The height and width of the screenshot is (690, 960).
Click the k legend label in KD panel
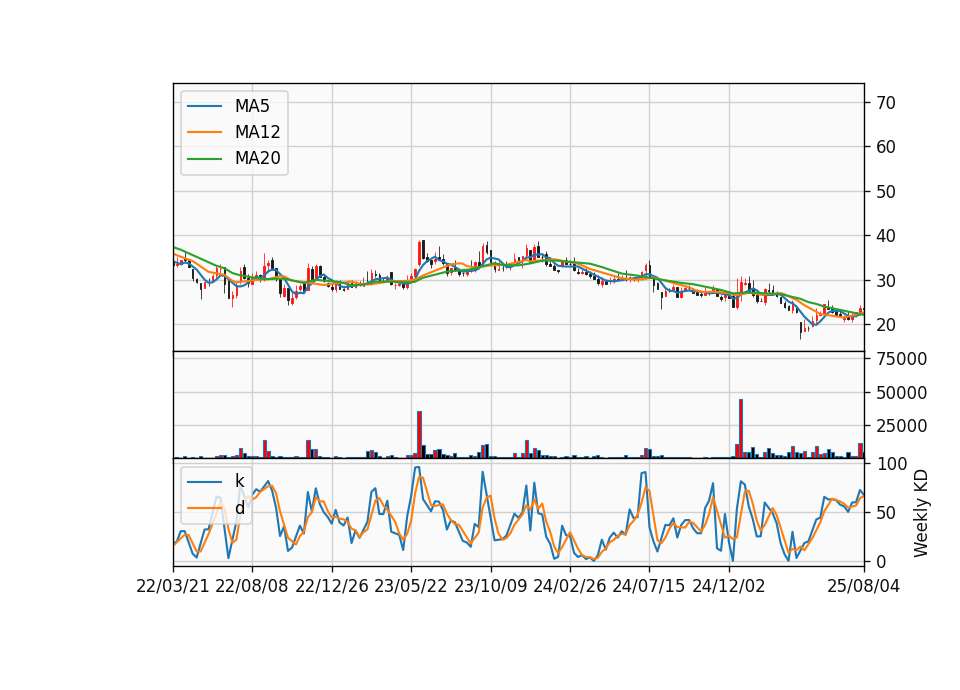click(239, 481)
